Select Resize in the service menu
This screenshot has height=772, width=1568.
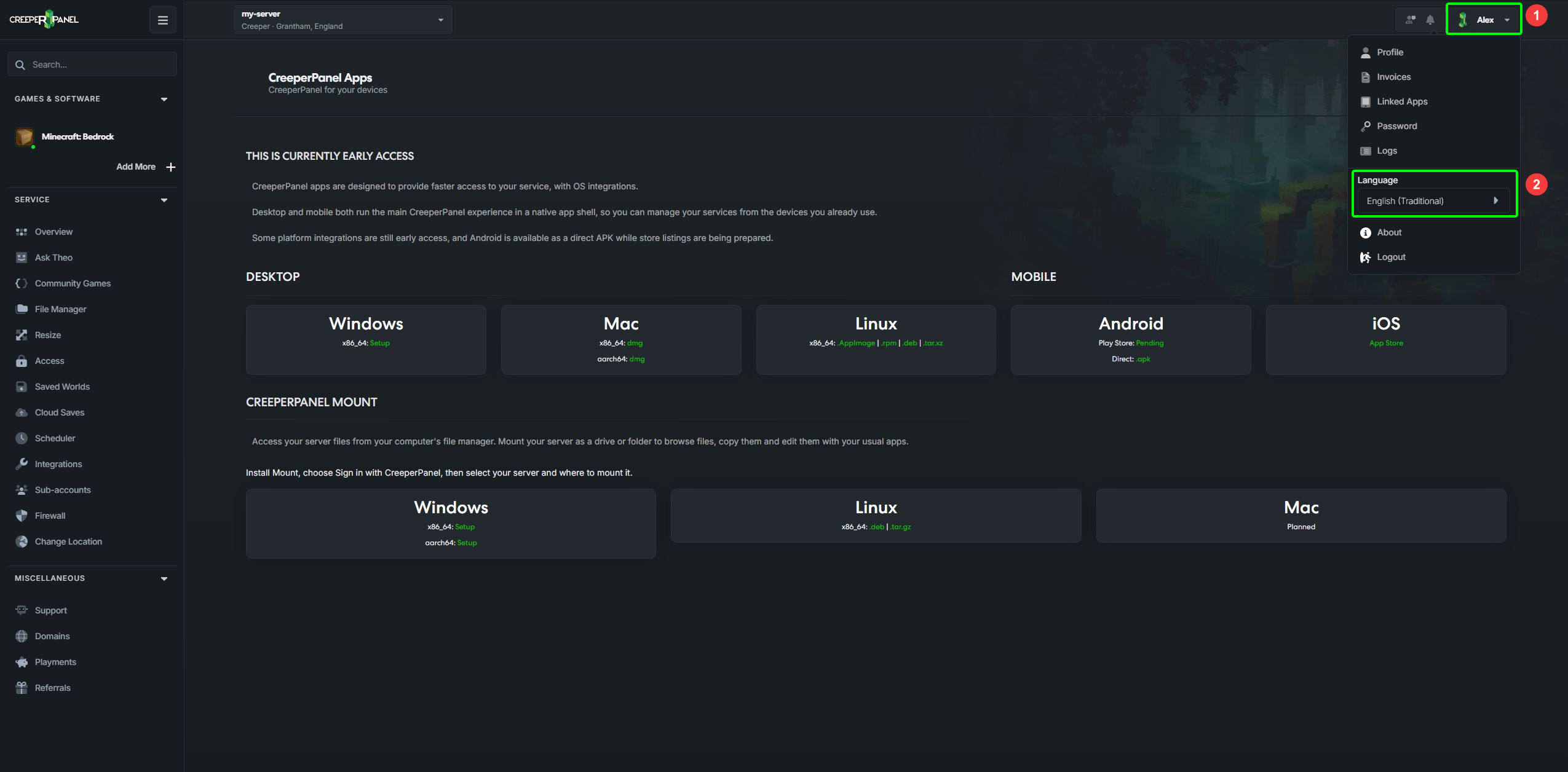pos(48,335)
